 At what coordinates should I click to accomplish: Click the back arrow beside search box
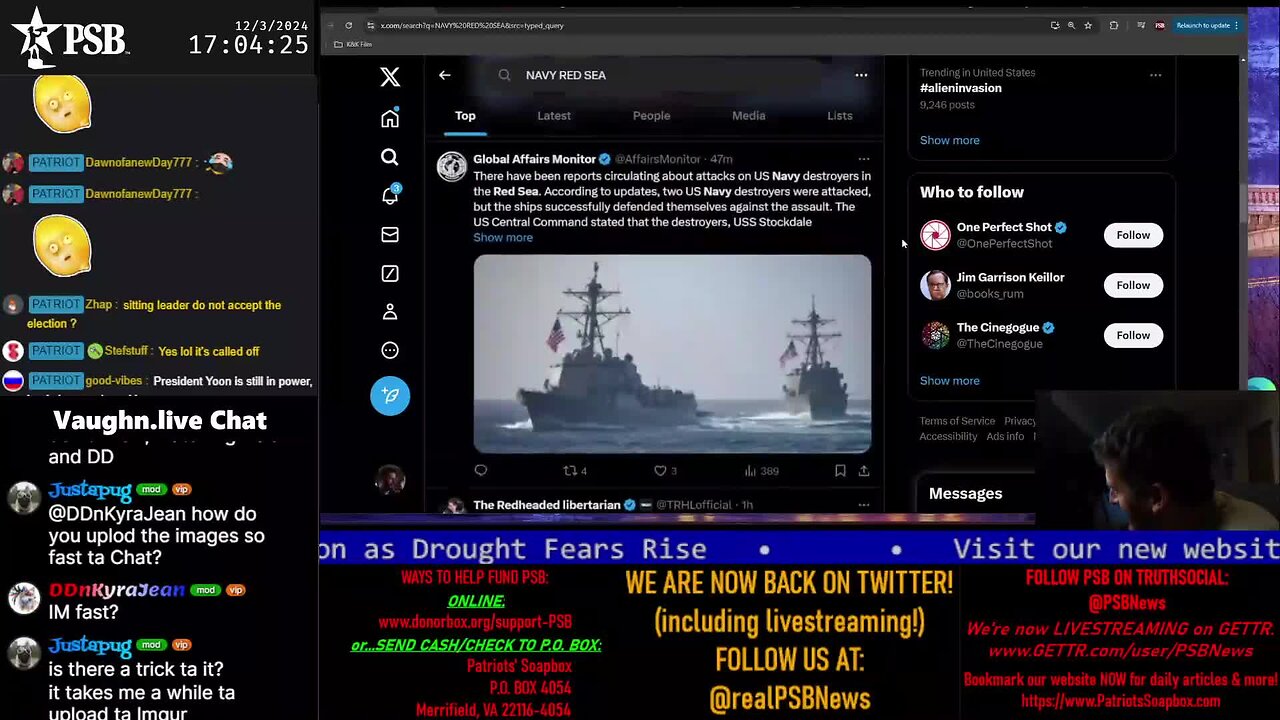click(445, 75)
